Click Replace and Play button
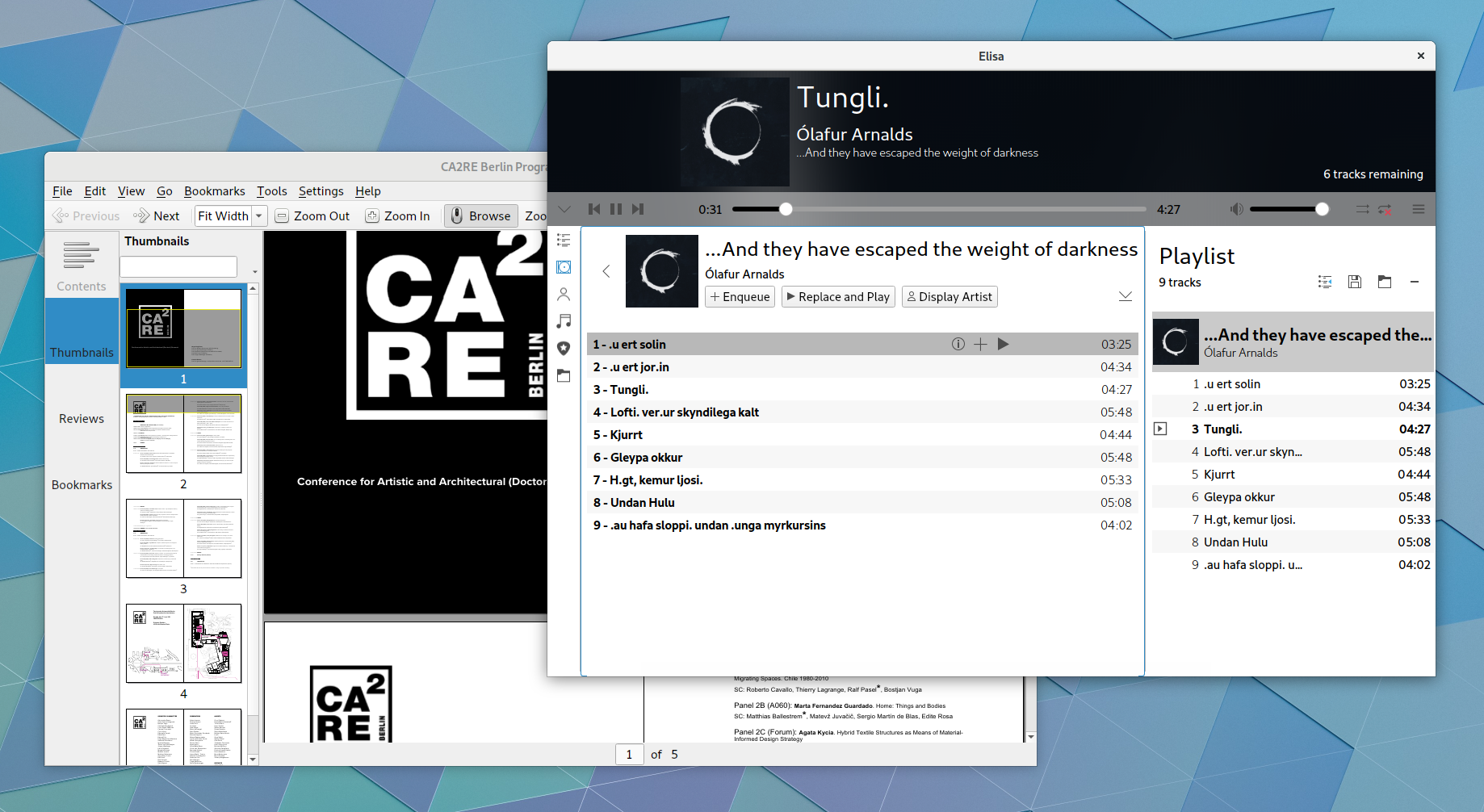 838,297
